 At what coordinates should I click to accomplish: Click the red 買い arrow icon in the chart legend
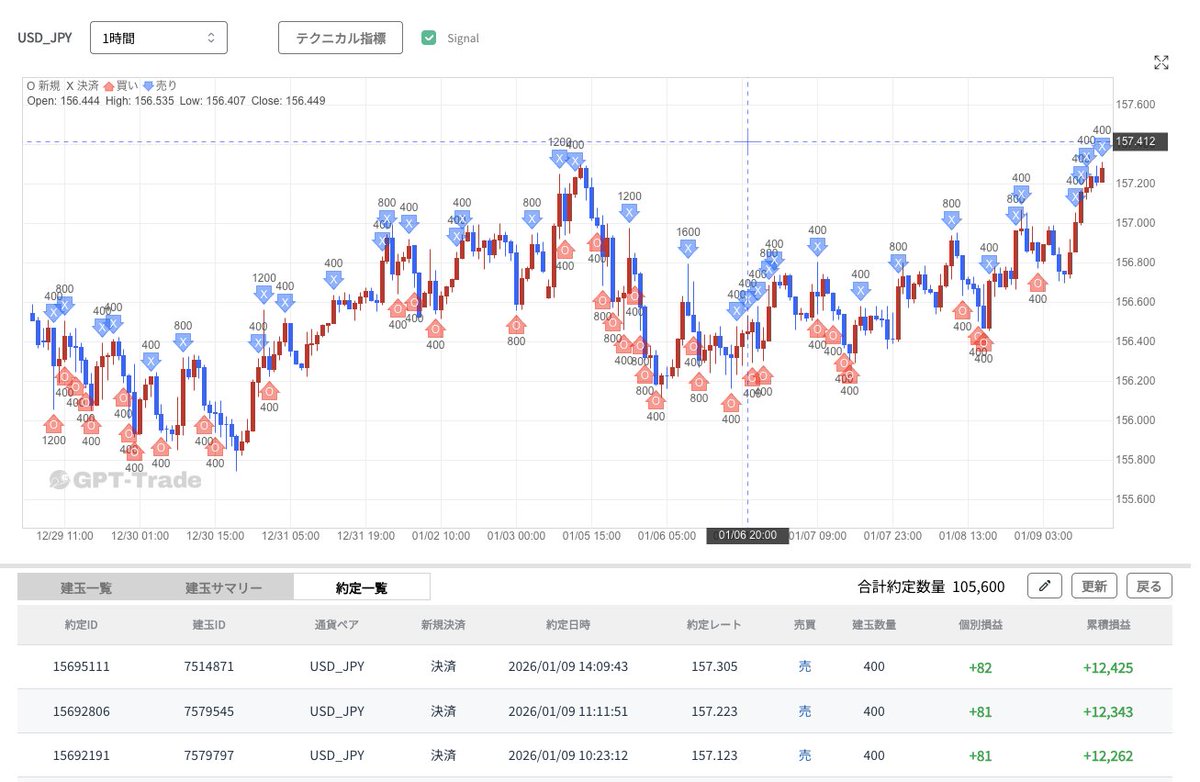[110, 86]
